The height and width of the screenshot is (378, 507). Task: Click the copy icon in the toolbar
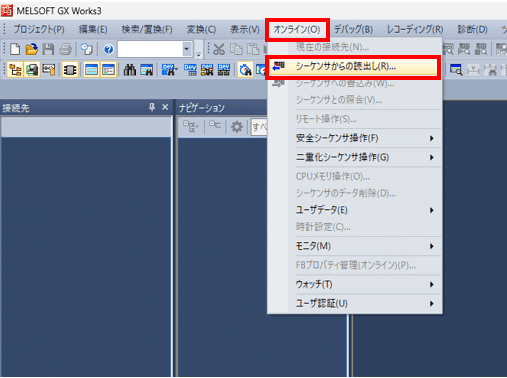point(236,50)
